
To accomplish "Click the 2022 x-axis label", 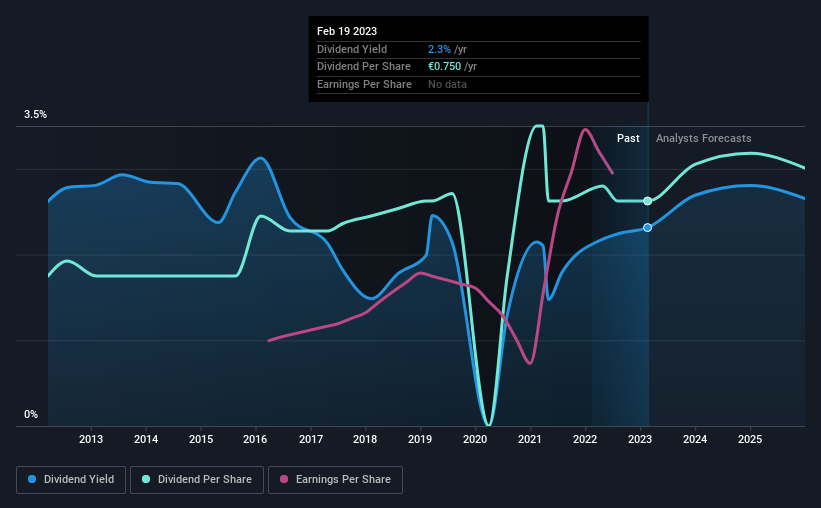I will [x=585, y=439].
